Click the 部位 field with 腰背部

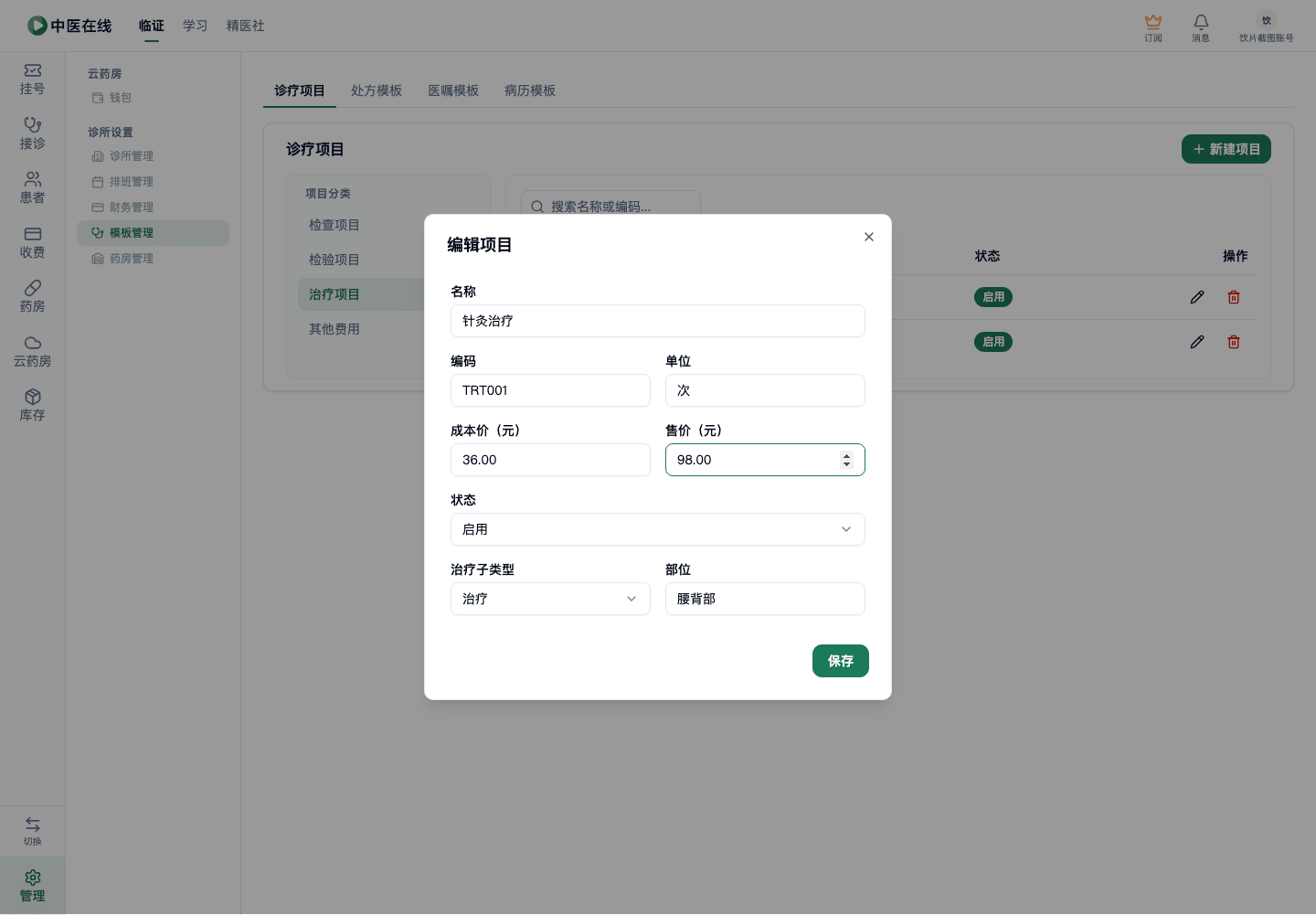(x=765, y=599)
